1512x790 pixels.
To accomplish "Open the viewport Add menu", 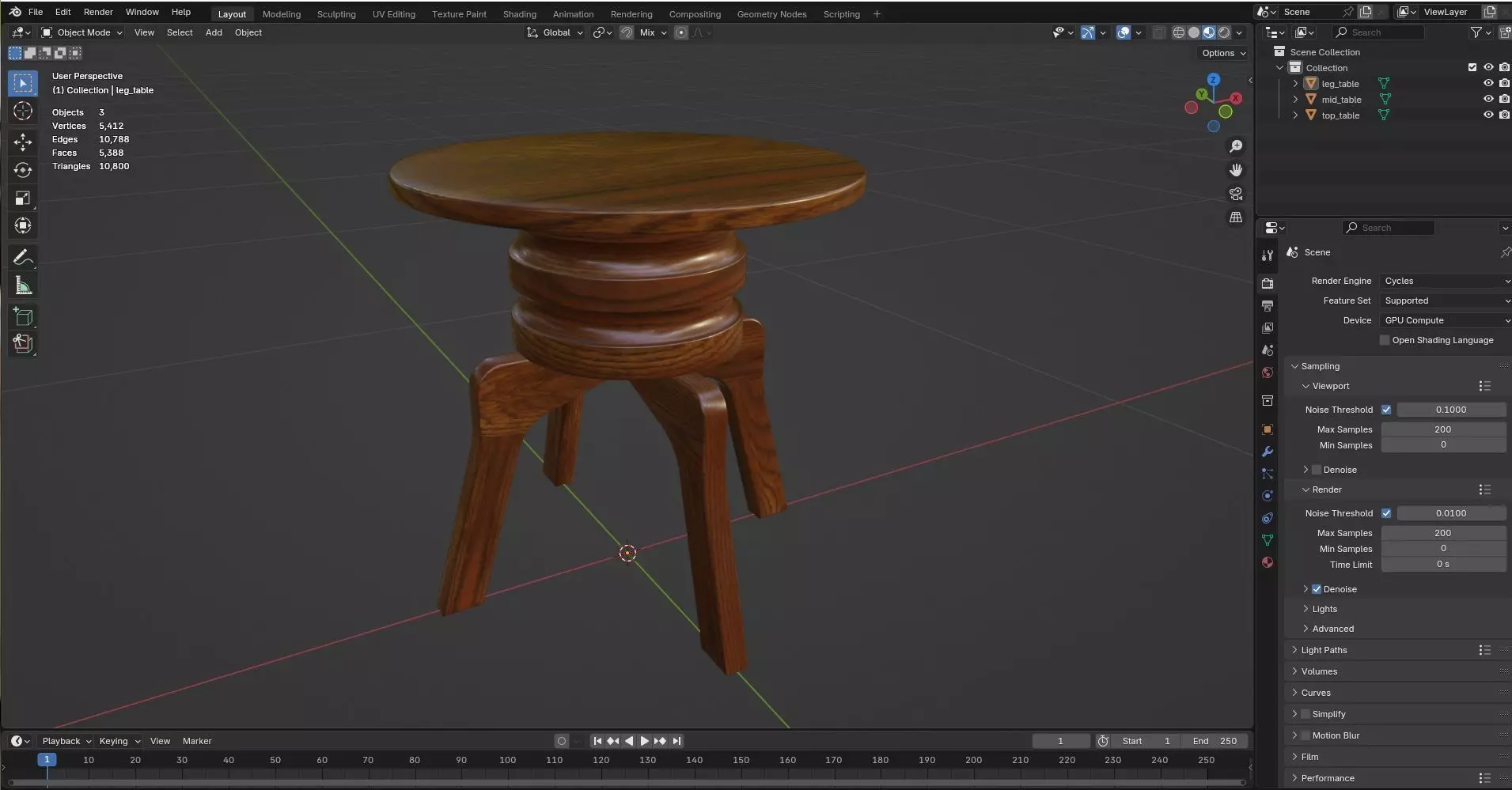I will 214,32.
